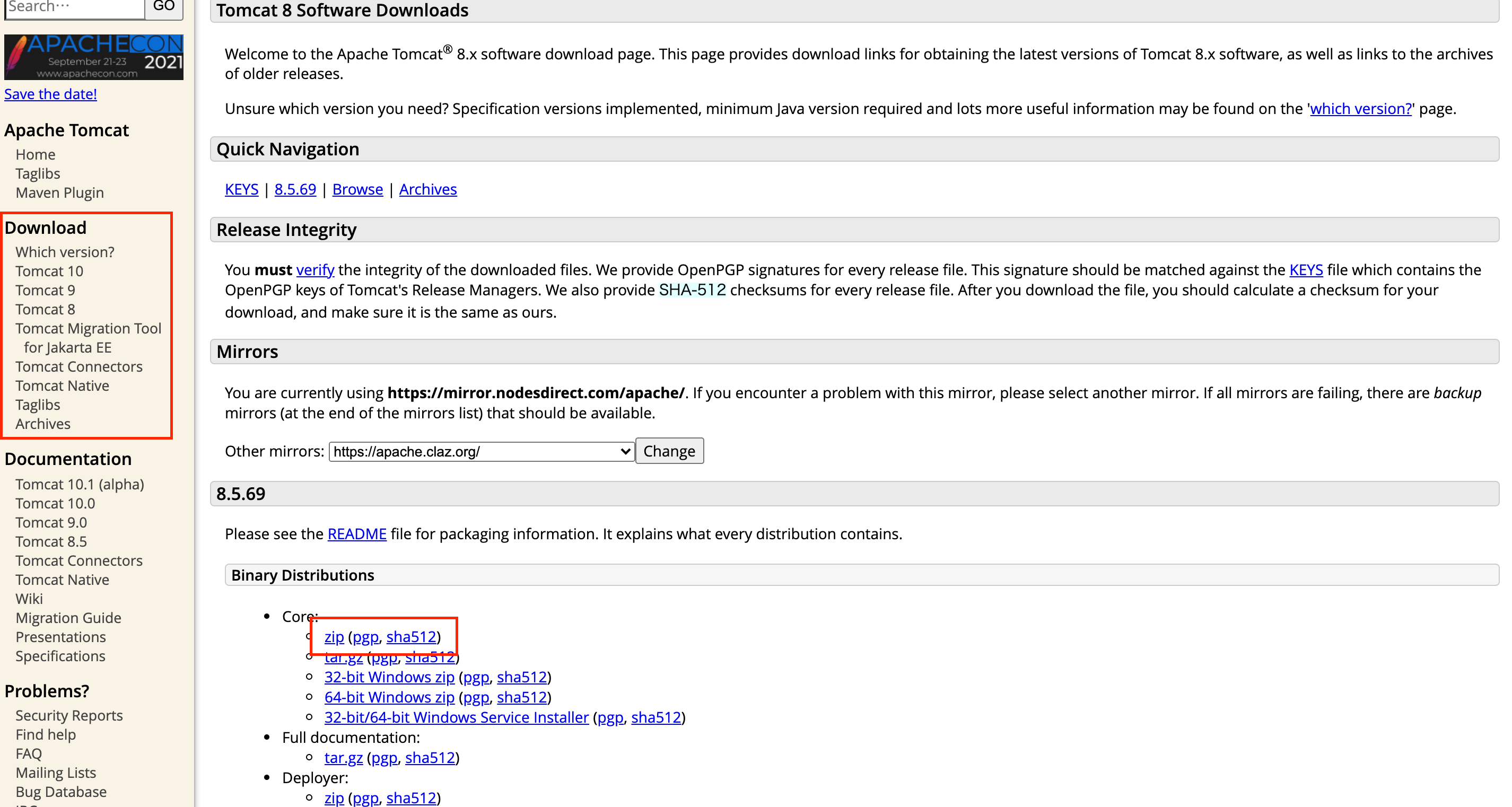The image size is (1512, 807).
Task: Open Tomcat 10 in Download menu
Action: point(49,271)
